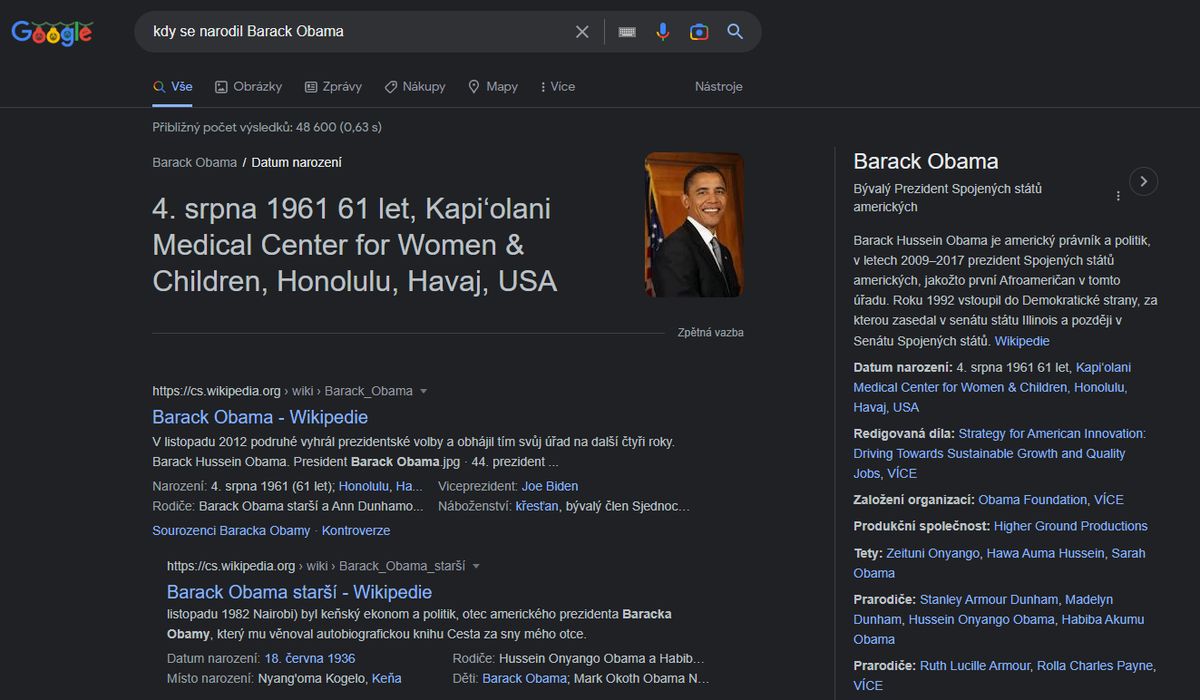Click Barack Obama knowledge panel title
Screen dimensions: 1200x700
click(926, 161)
